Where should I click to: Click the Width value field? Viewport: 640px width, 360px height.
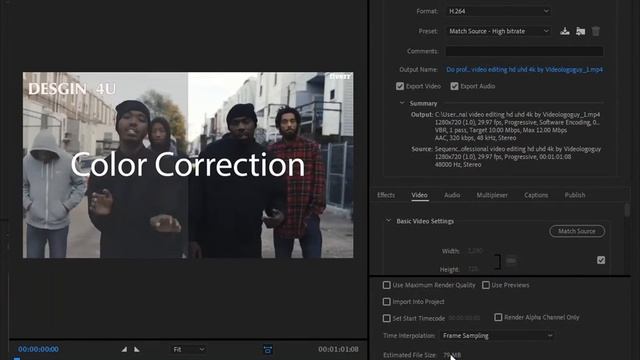[475, 251]
